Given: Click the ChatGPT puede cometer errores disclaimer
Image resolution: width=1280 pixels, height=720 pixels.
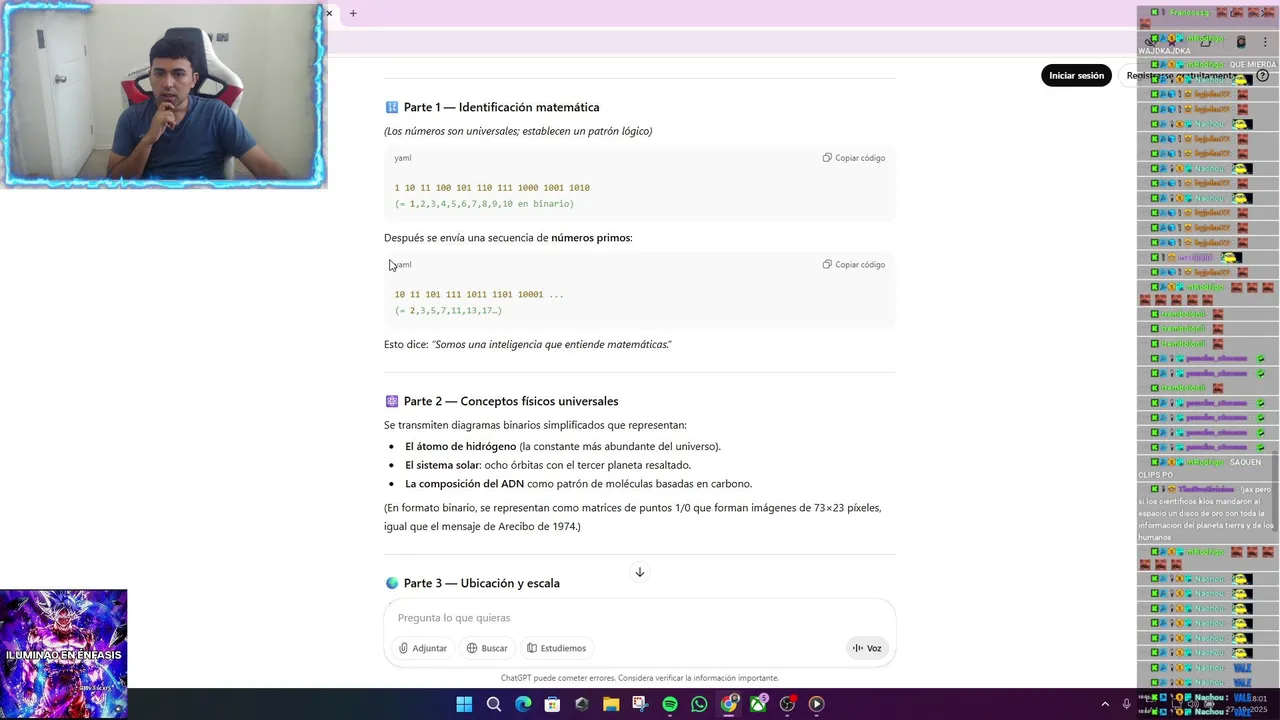Looking at the screenshot, I should tap(640, 678).
